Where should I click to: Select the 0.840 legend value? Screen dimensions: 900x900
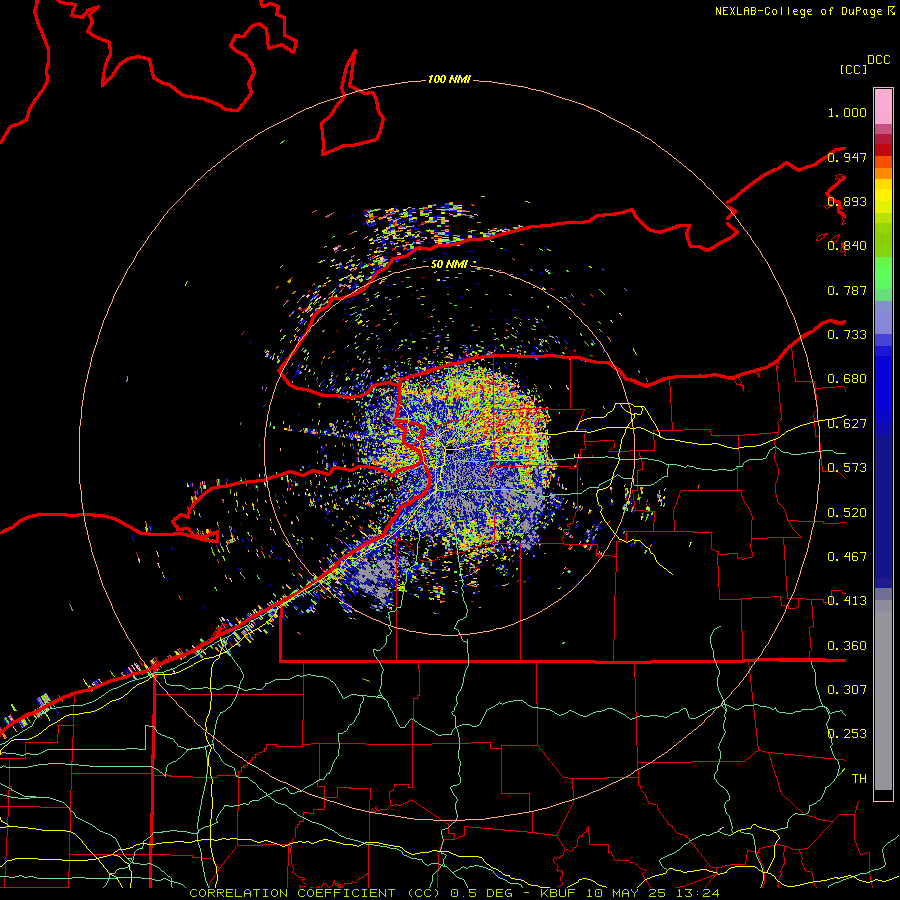(847, 246)
